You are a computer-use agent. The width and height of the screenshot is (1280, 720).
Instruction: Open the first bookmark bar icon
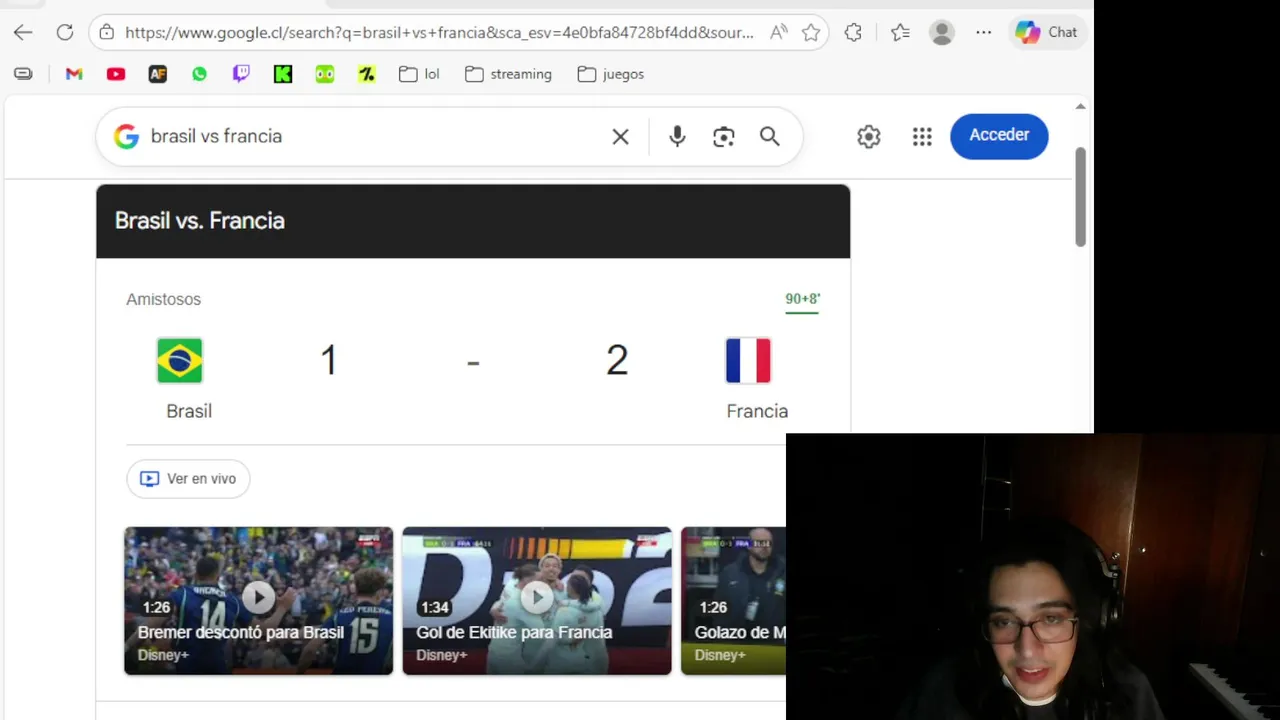(x=23, y=74)
